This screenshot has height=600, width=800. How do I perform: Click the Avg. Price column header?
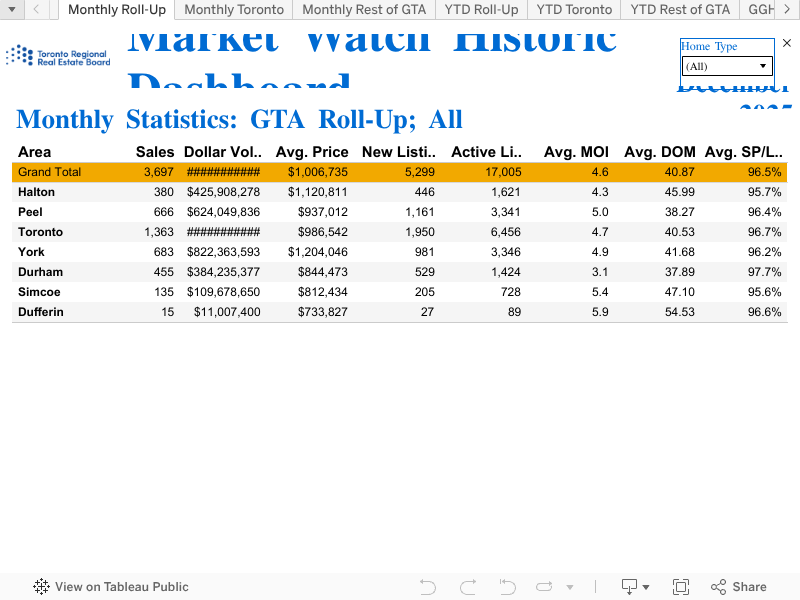click(312, 152)
